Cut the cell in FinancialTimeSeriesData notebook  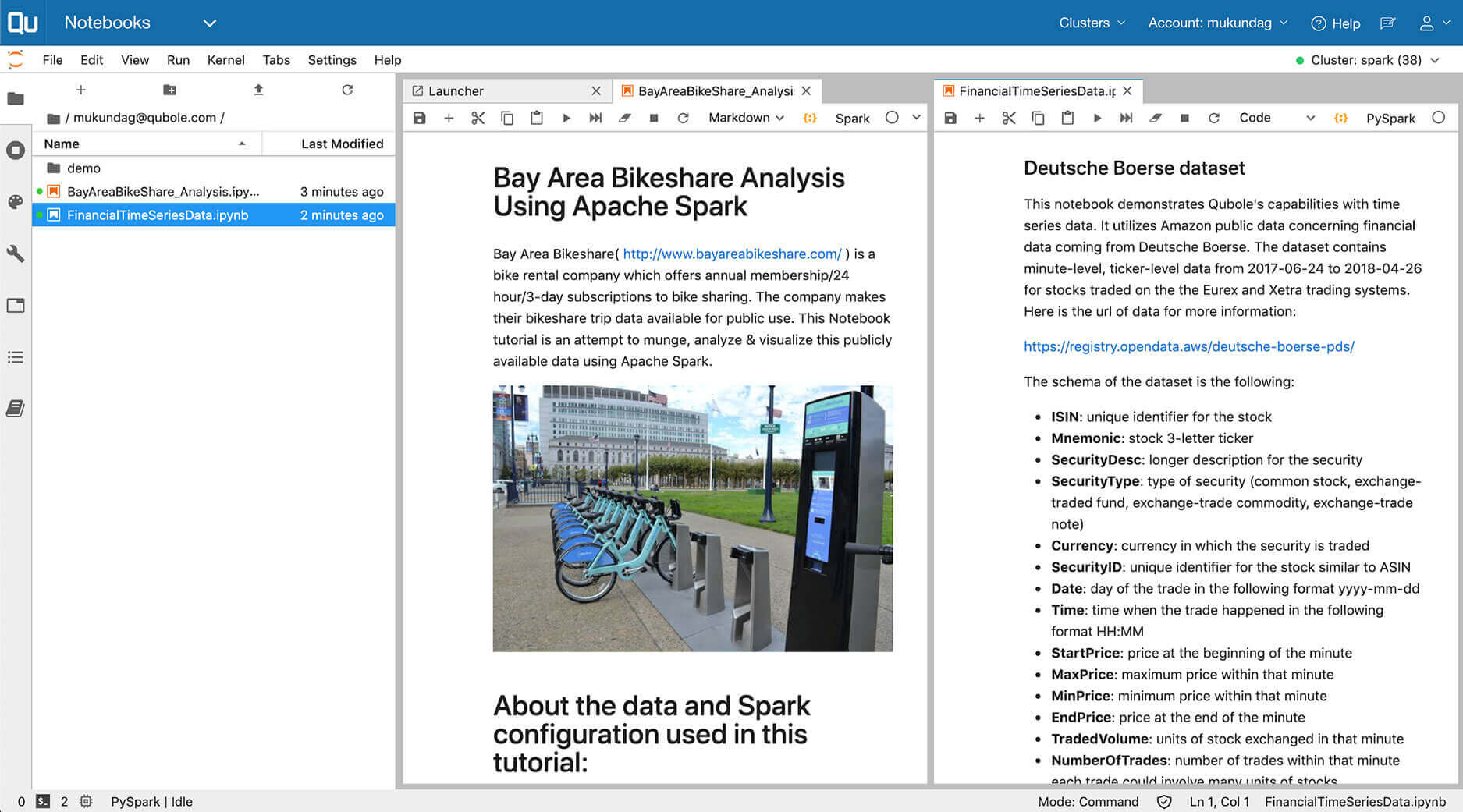1009,118
